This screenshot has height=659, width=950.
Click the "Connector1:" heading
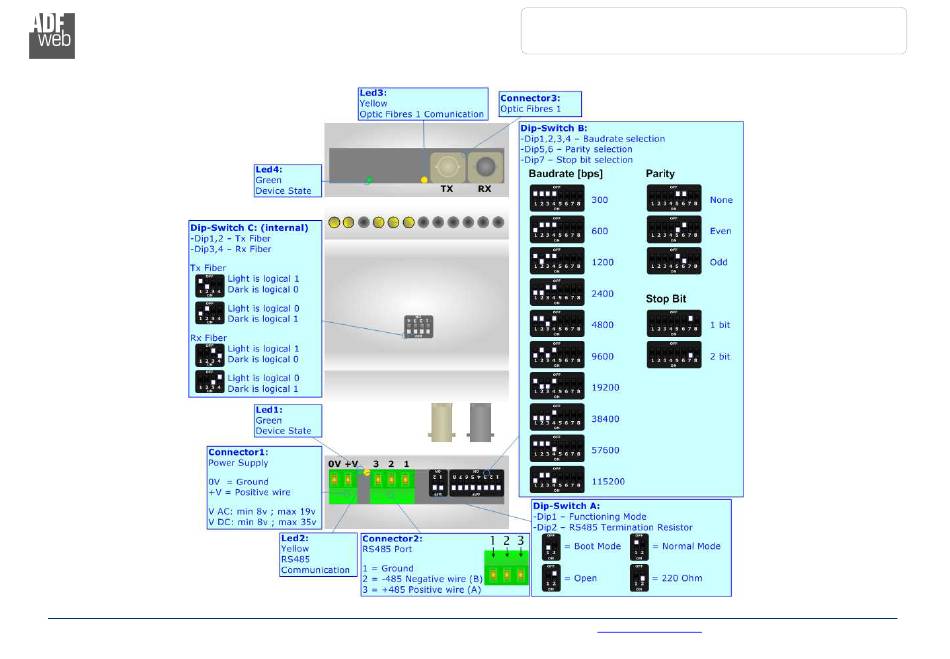pyautogui.click(x=238, y=452)
